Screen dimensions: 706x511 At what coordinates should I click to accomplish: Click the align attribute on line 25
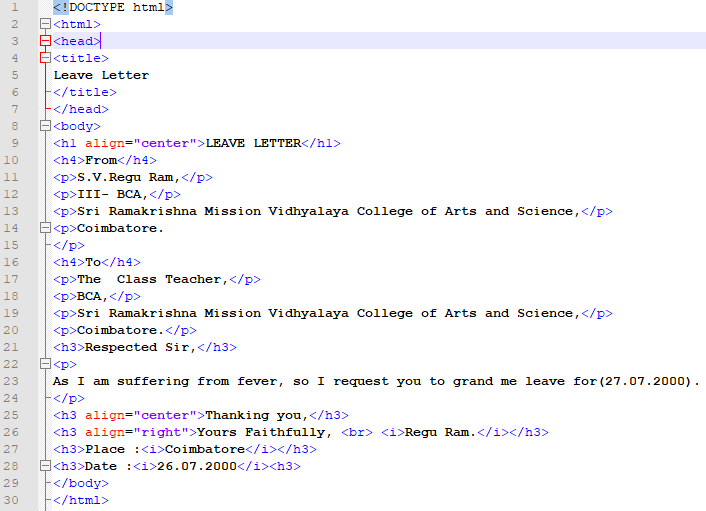(105, 415)
